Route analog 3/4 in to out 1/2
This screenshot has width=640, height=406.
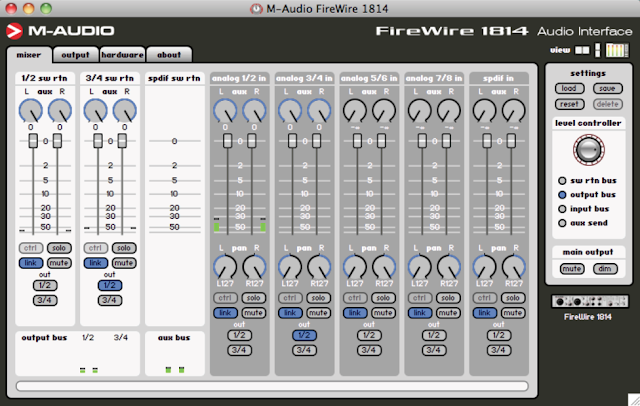(x=304, y=335)
